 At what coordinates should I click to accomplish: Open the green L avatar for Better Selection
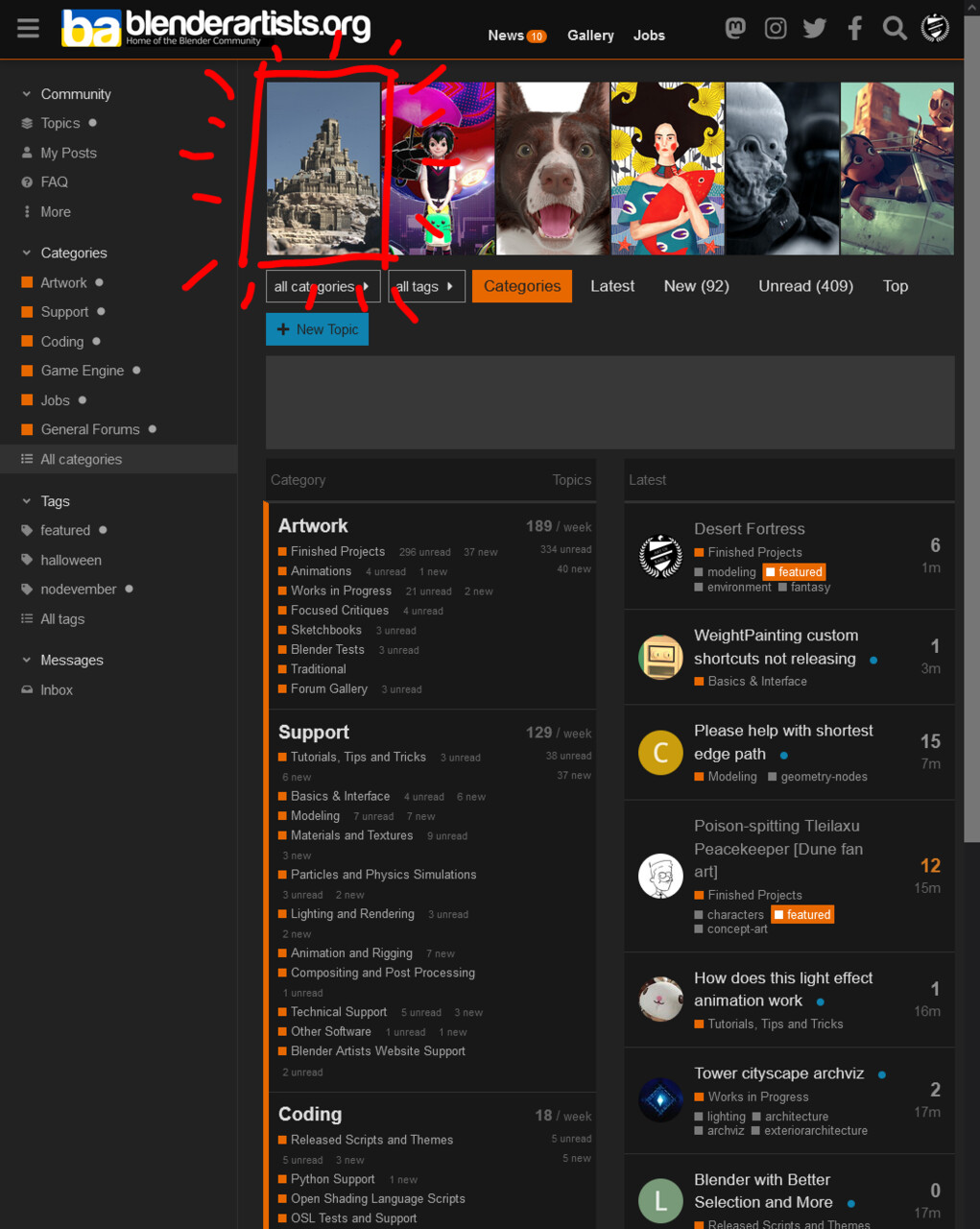click(x=661, y=1200)
